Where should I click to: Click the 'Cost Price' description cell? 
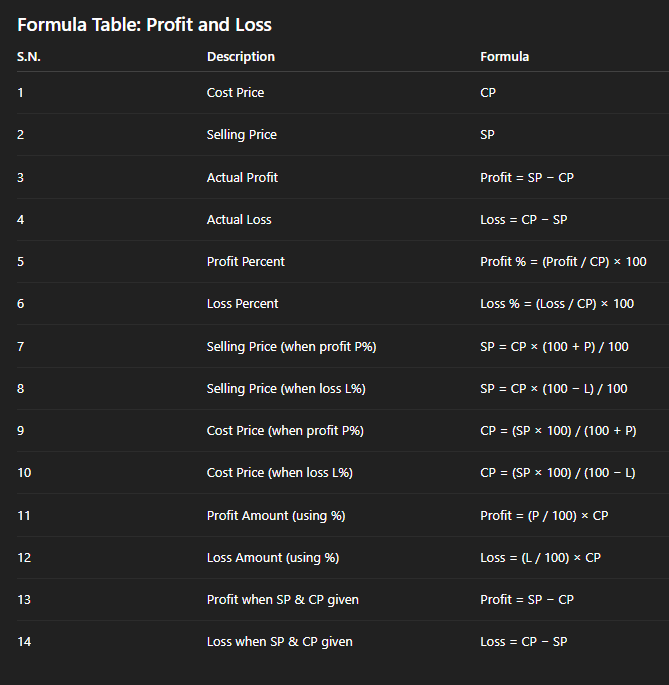click(235, 93)
